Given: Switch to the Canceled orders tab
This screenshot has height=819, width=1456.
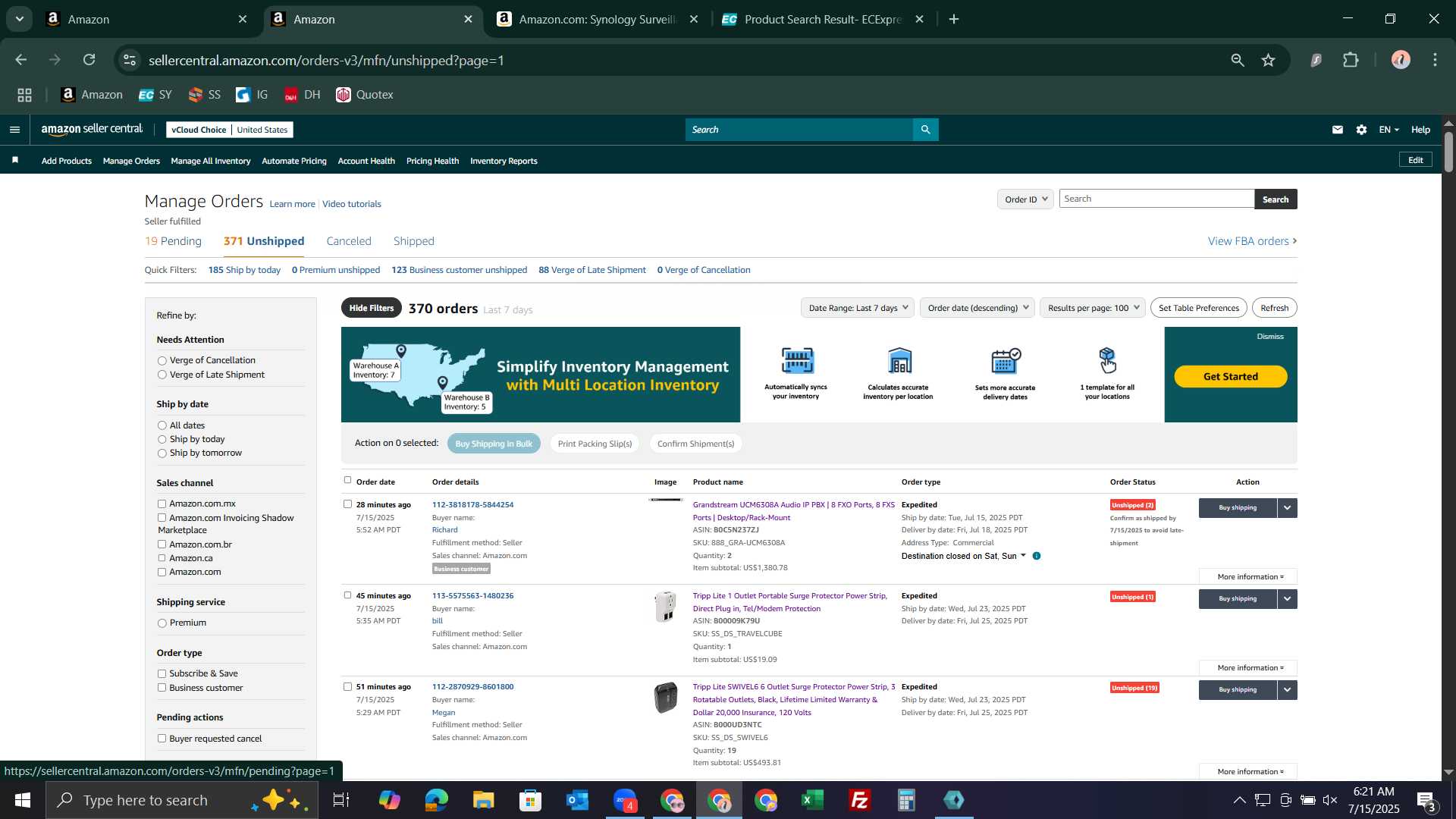Looking at the screenshot, I should coord(349,241).
